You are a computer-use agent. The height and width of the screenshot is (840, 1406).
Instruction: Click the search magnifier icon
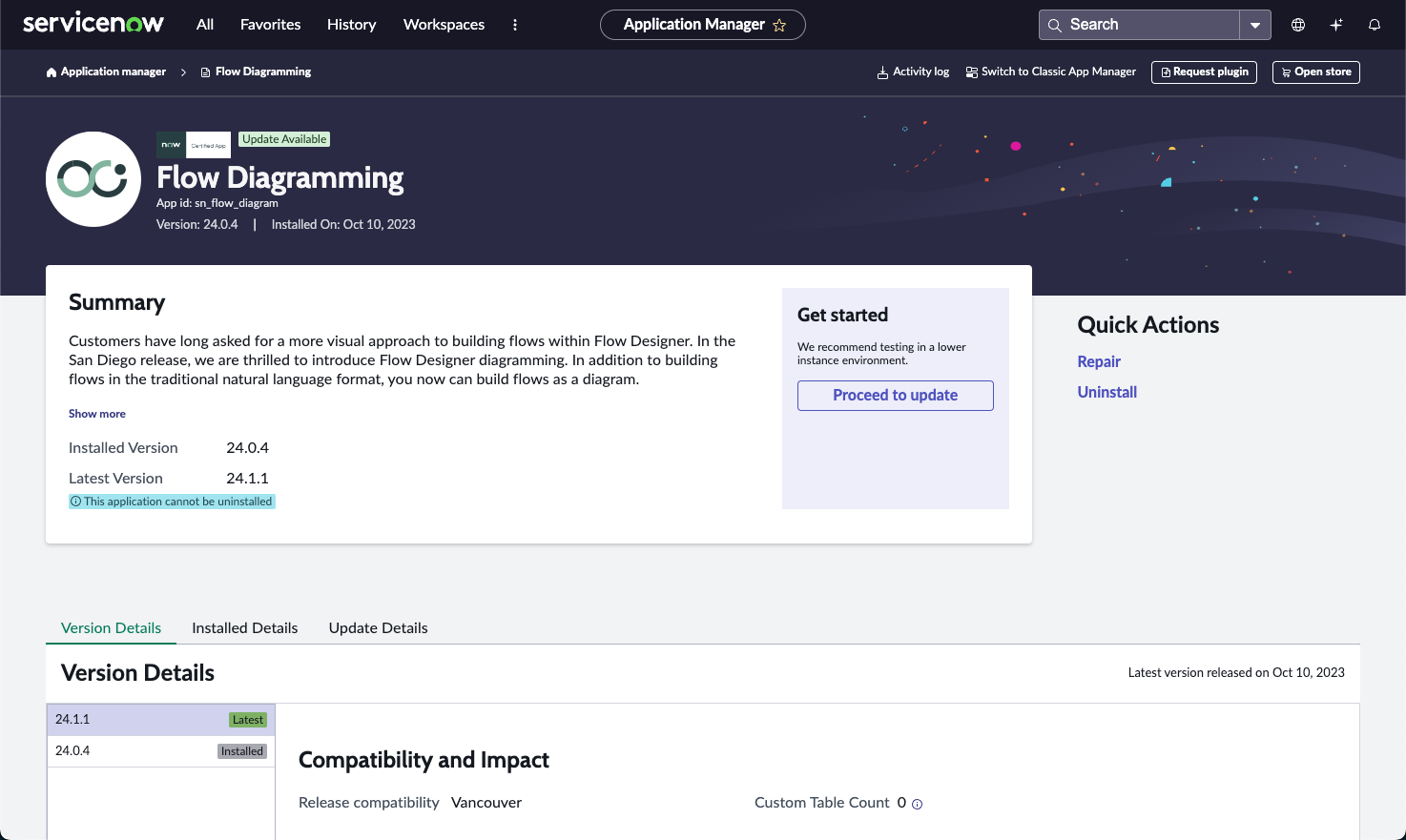tap(1054, 26)
